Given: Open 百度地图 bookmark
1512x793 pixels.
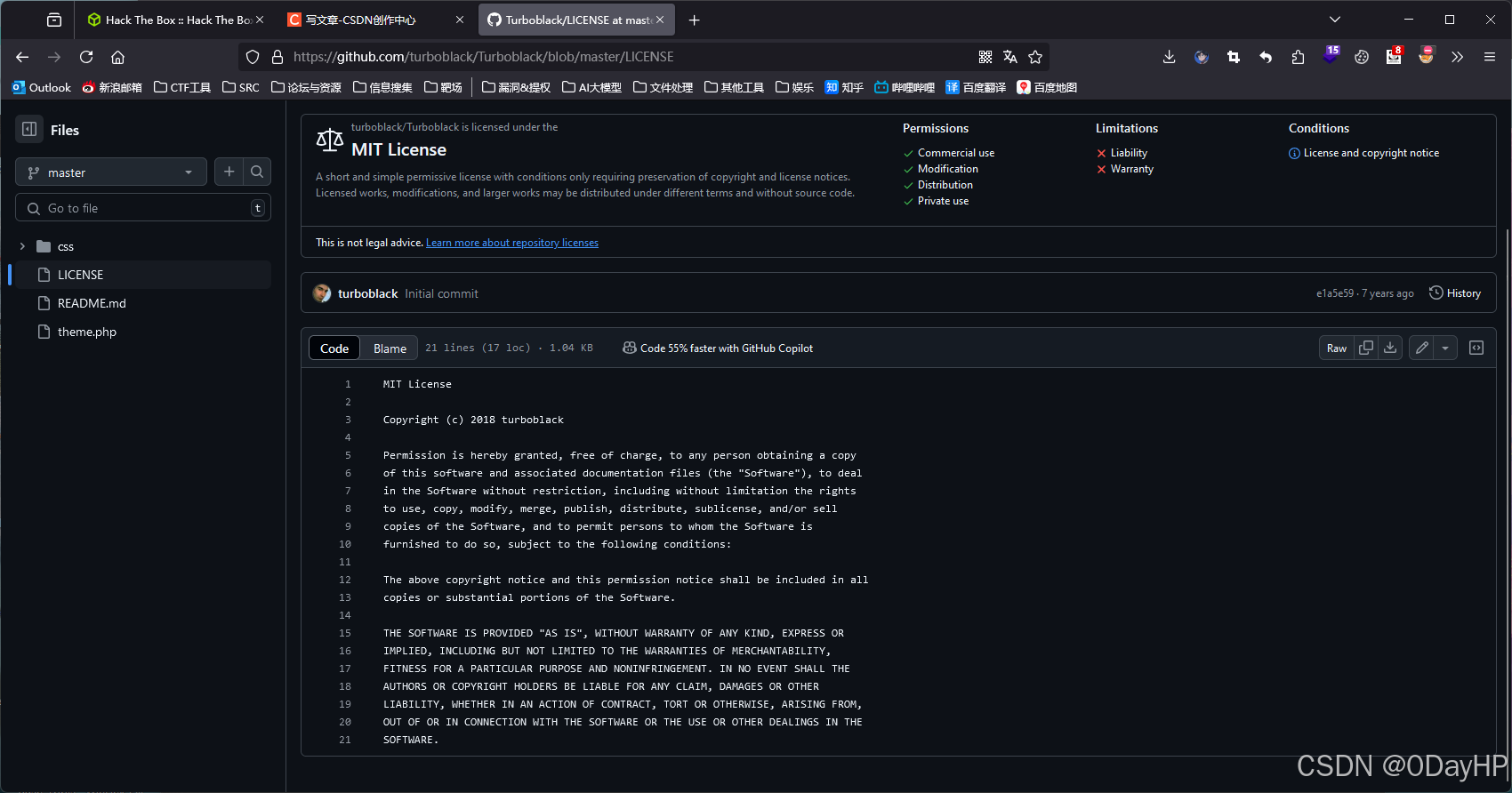Looking at the screenshot, I should [x=1047, y=87].
